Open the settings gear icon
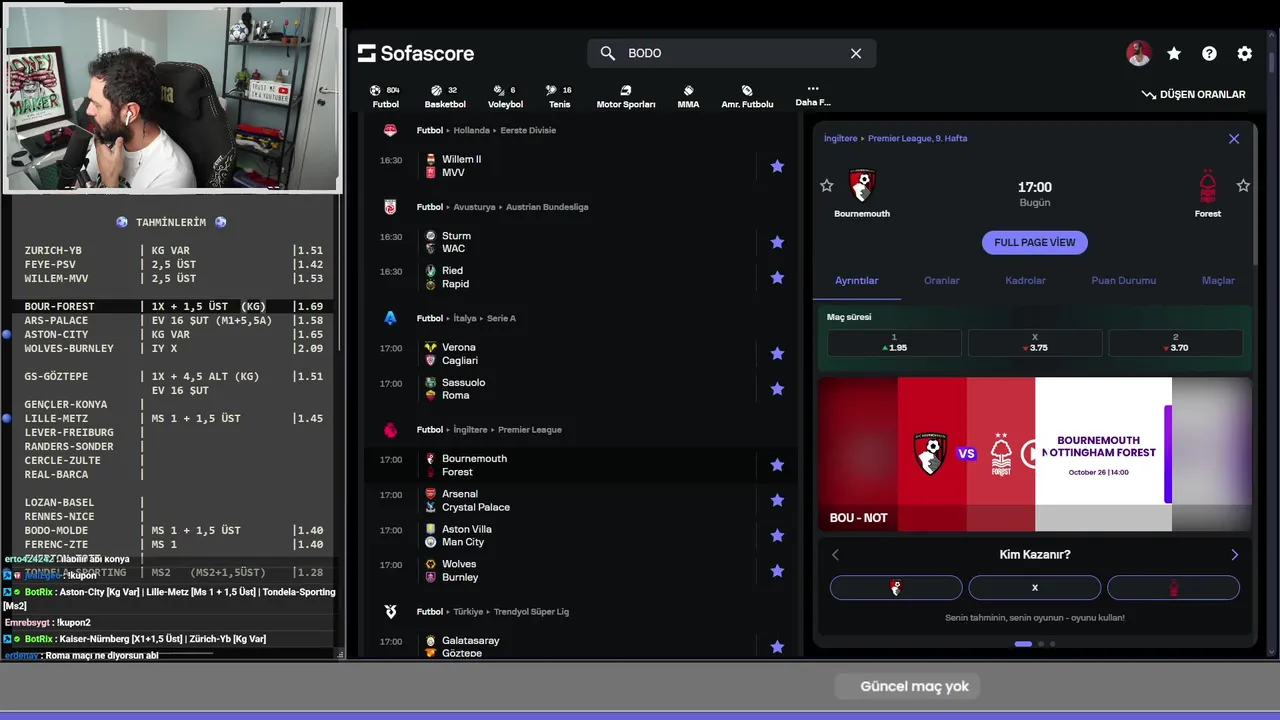The height and width of the screenshot is (720, 1280). pyautogui.click(x=1244, y=54)
